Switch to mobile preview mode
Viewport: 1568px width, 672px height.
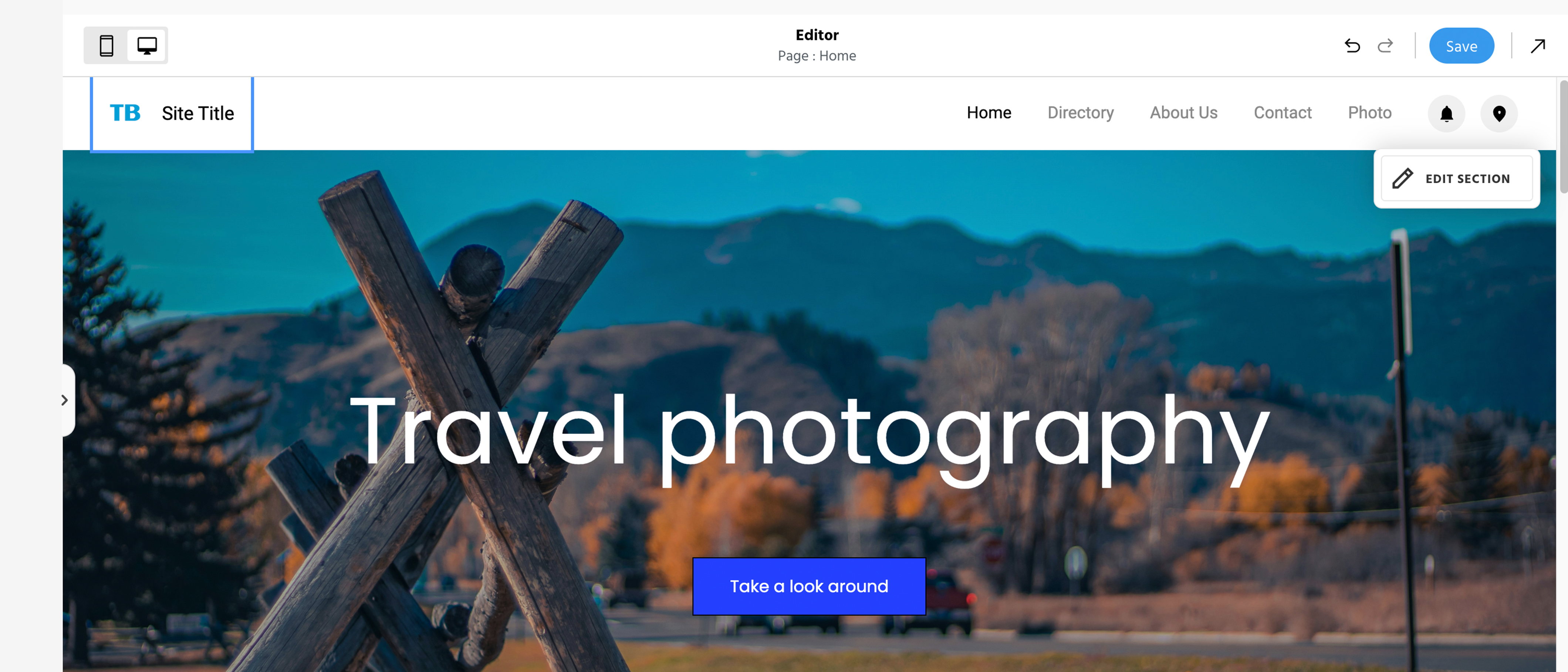point(107,45)
